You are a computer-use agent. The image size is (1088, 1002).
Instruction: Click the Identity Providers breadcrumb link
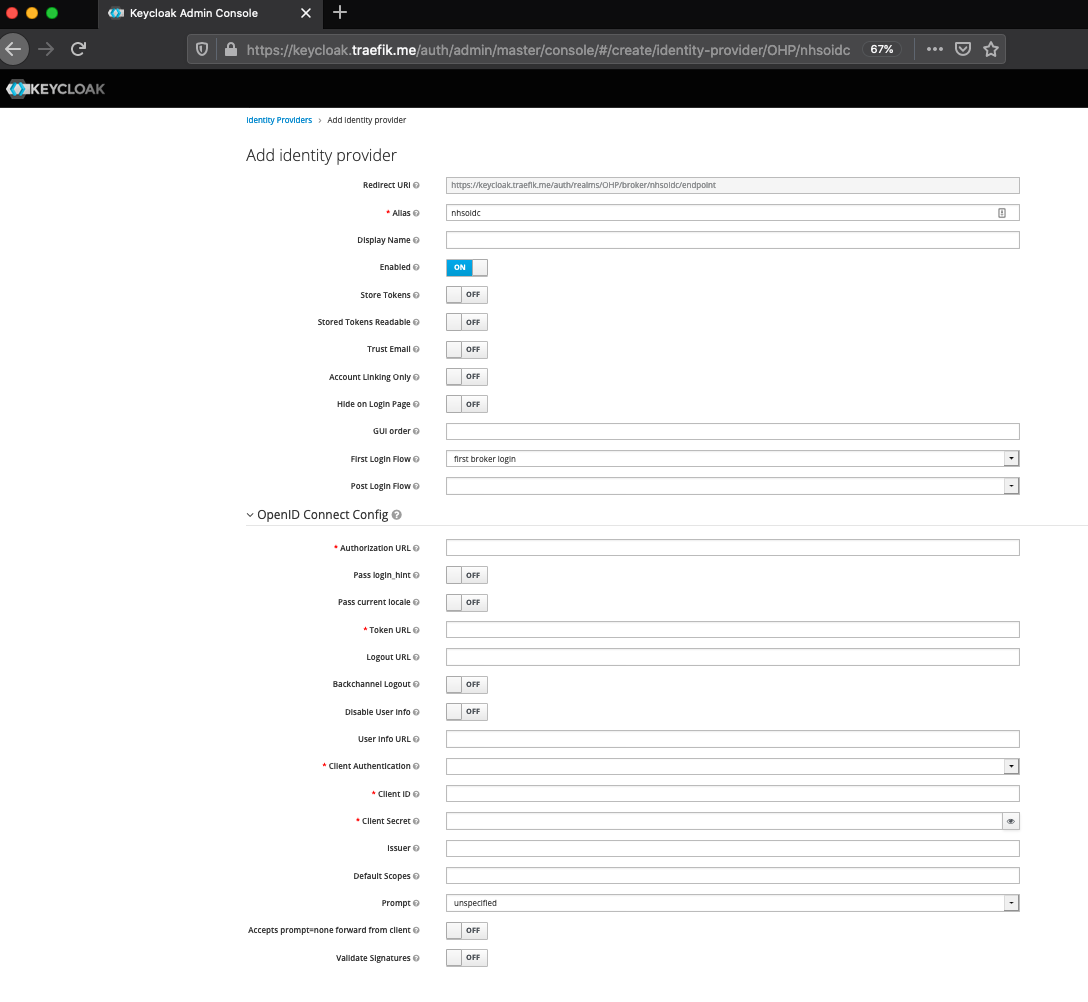[x=279, y=120]
